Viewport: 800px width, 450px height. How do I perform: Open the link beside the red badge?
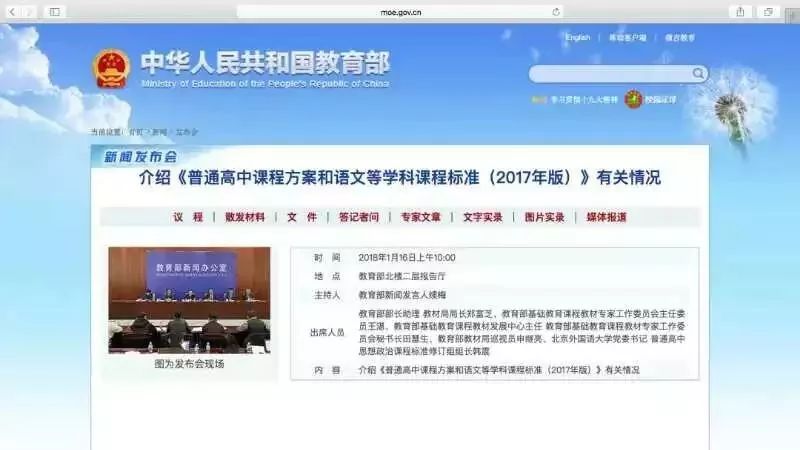coord(660,100)
